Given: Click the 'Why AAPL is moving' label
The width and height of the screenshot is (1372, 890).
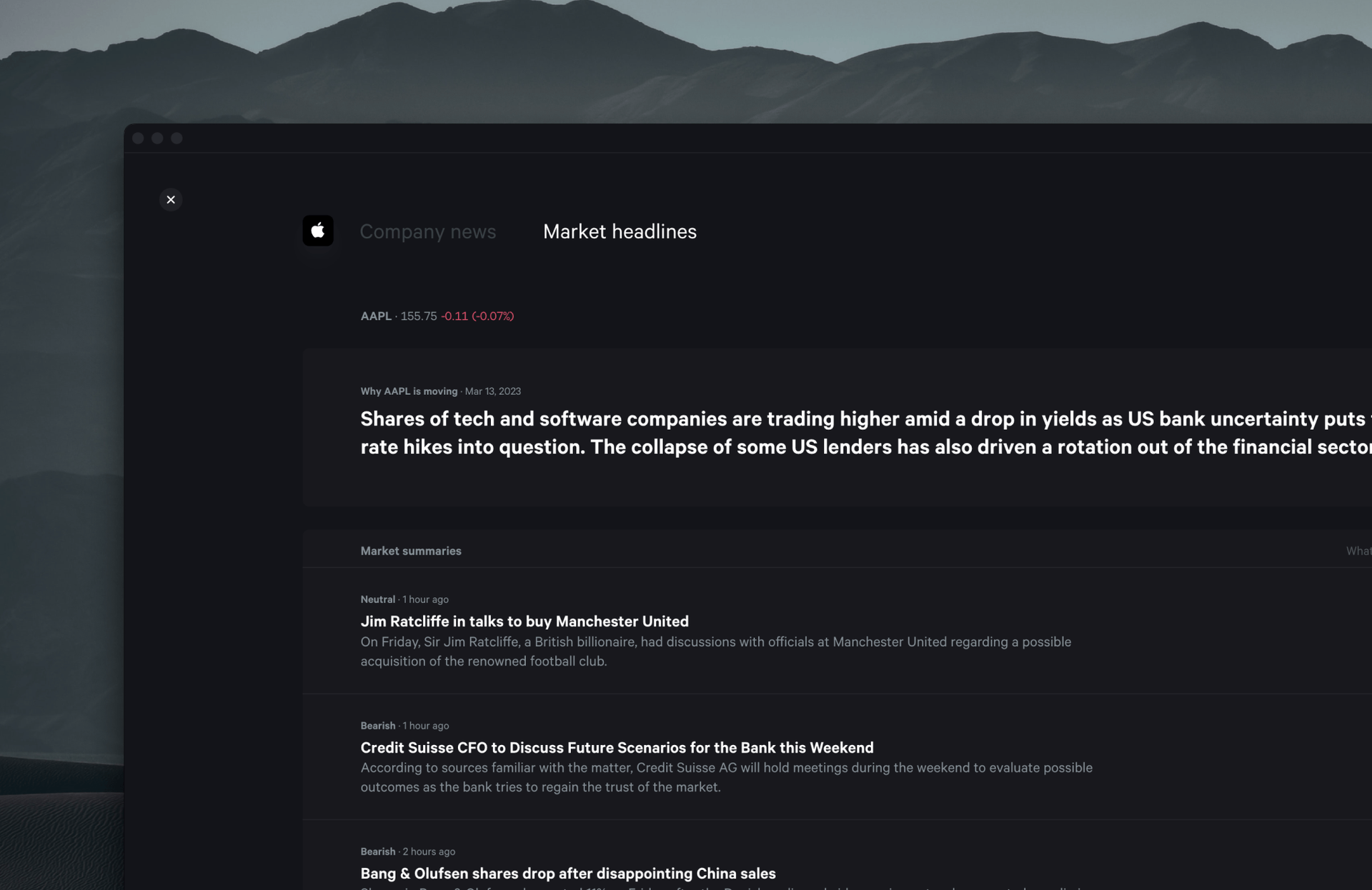Looking at the screenshot, I should (x=409, y=391).
